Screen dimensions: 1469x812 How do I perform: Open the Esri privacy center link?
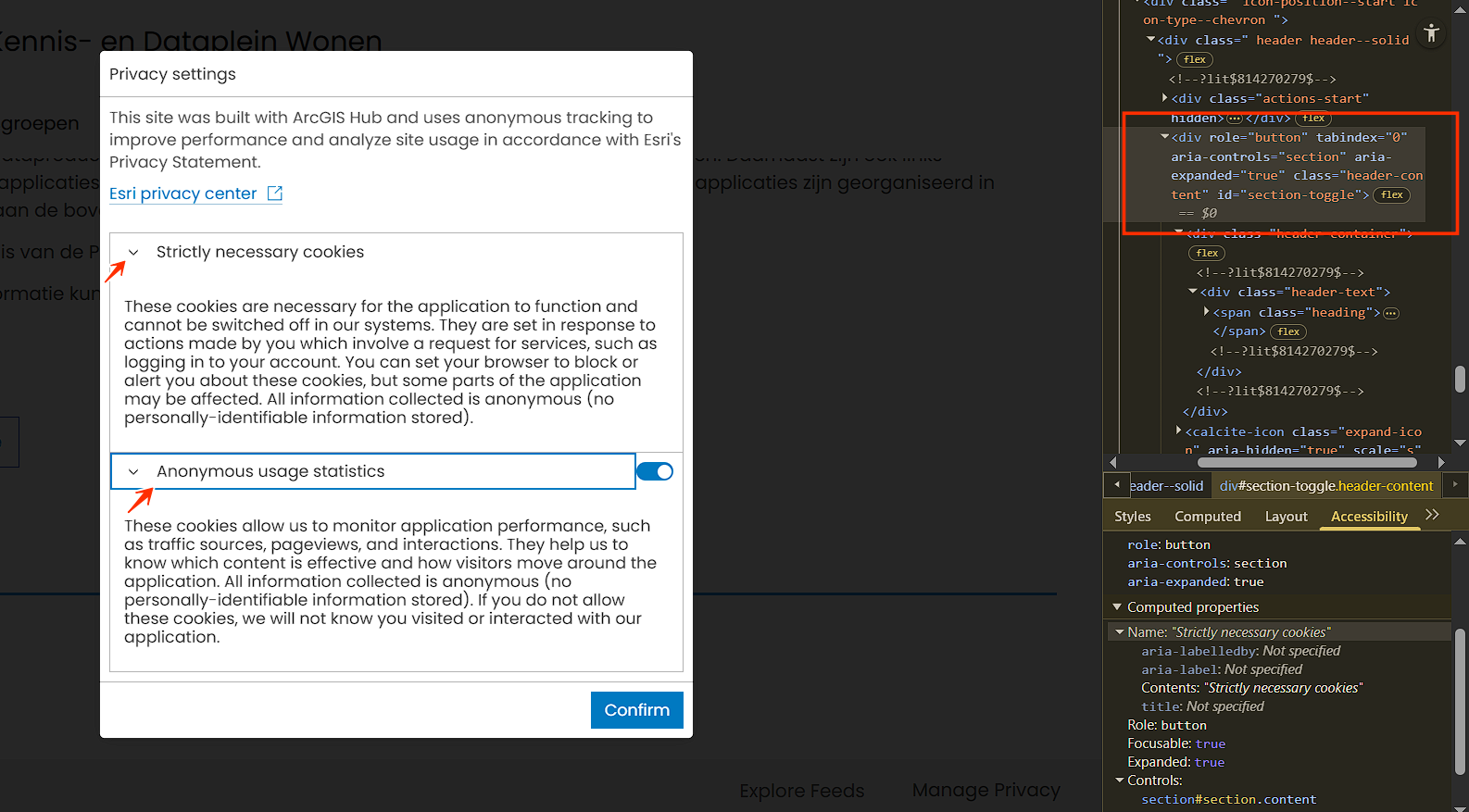click(x=183, y=194)
